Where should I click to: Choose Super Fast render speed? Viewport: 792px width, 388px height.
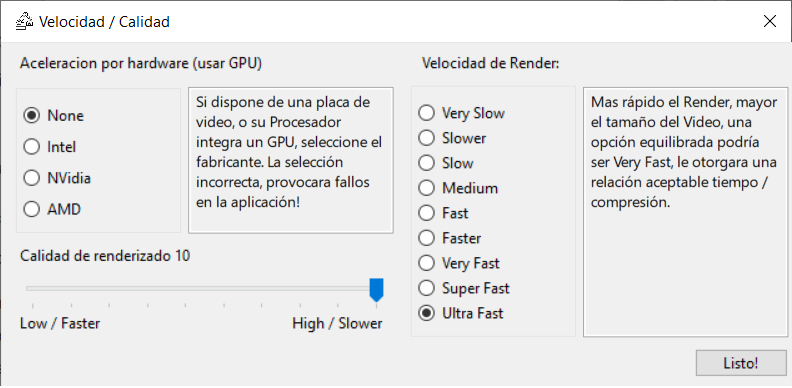point(464,288)
